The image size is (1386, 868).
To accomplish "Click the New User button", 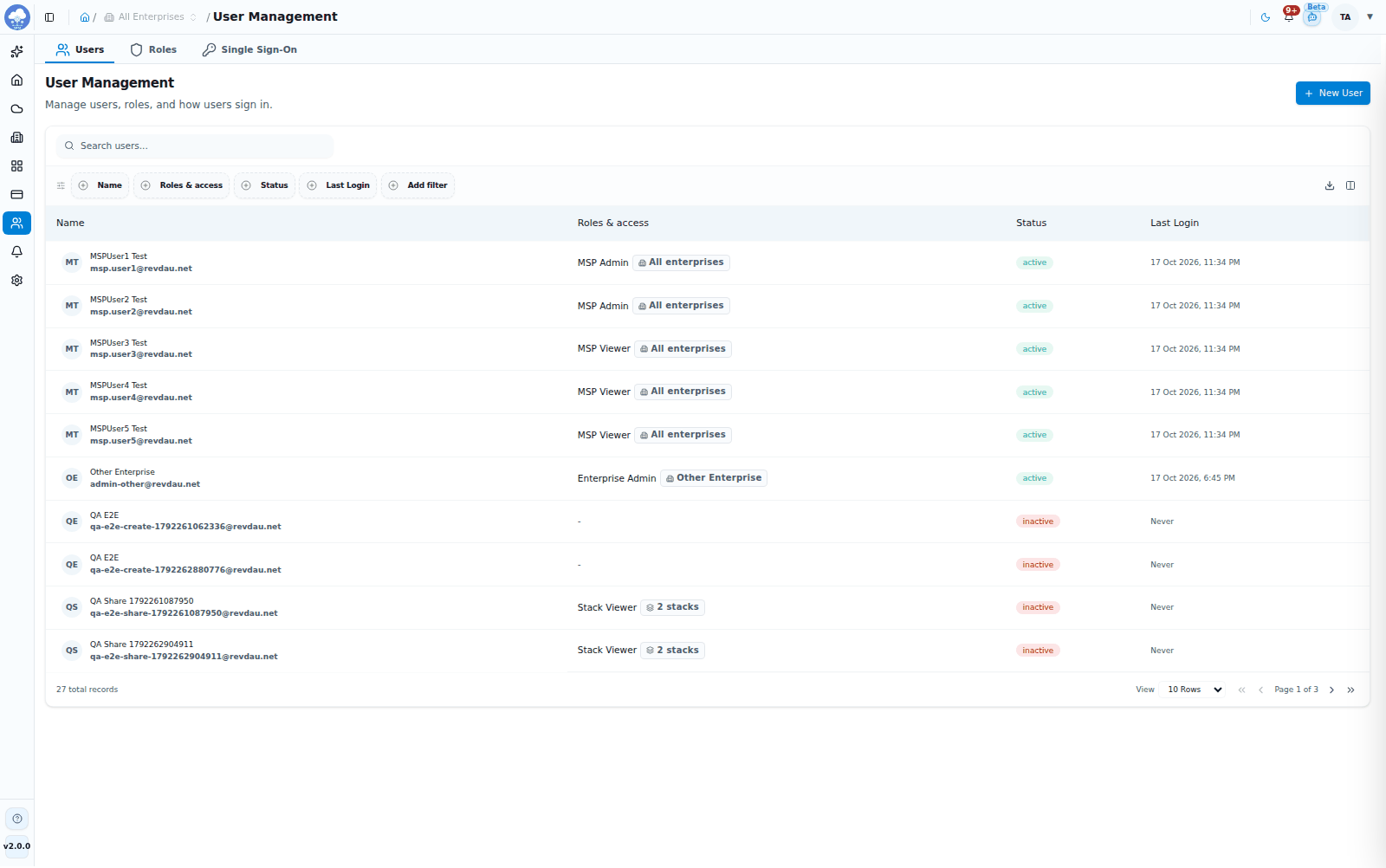I will pos(1332,93).
